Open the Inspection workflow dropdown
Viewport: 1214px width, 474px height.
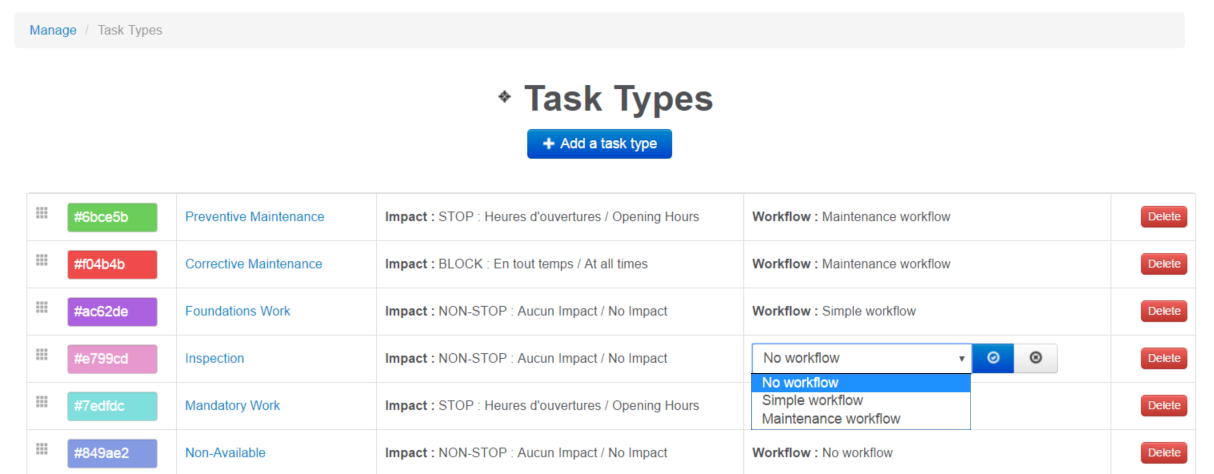tap(861, 358)
